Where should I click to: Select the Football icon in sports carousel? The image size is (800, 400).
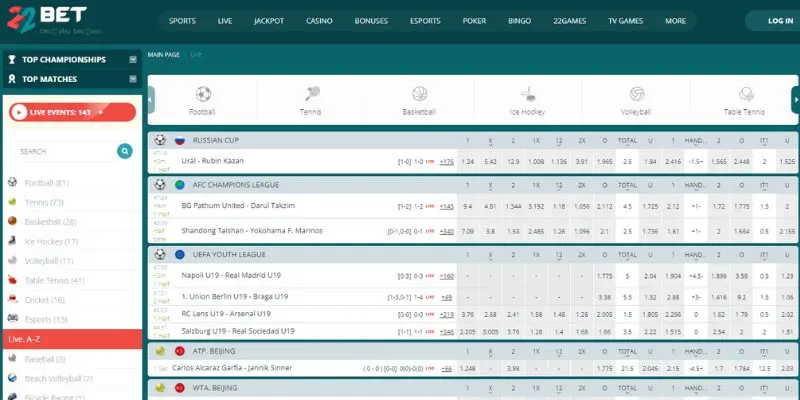[203, 94]
